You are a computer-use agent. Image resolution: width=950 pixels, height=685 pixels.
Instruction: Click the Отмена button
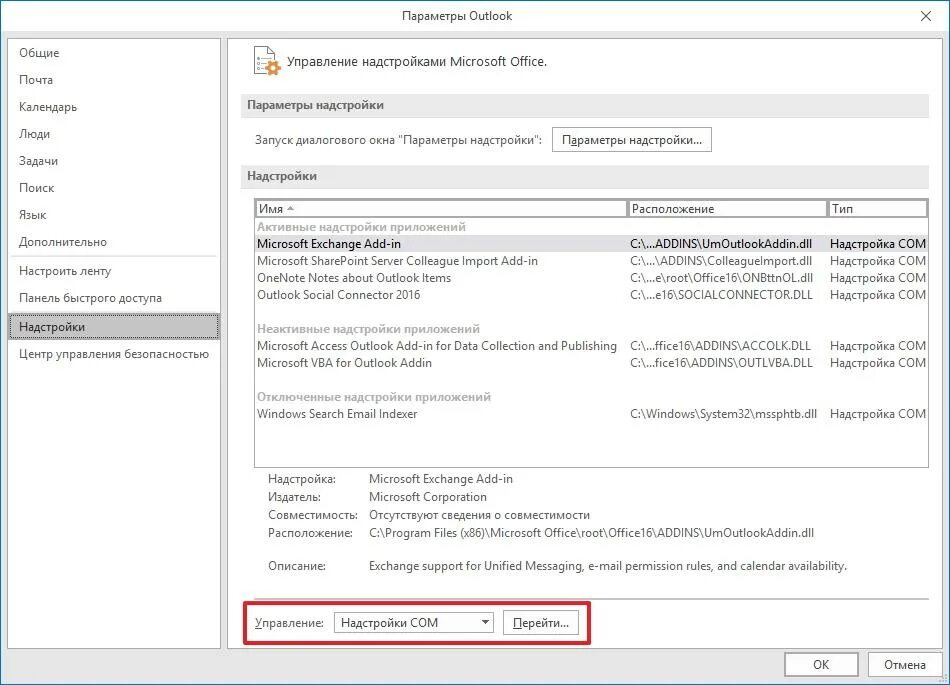tap(905, 664)
